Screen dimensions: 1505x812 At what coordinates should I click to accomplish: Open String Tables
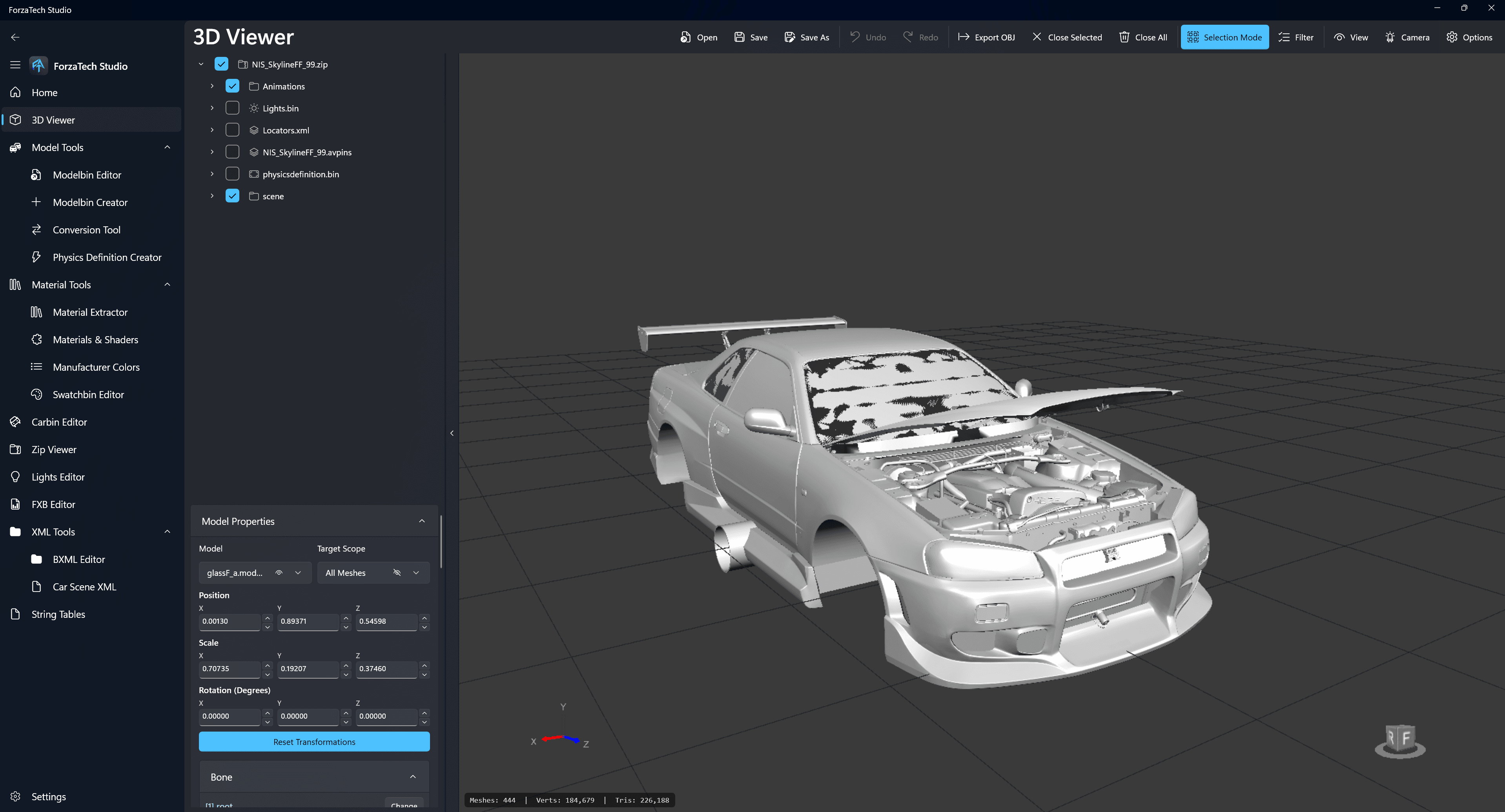point(91,614)
